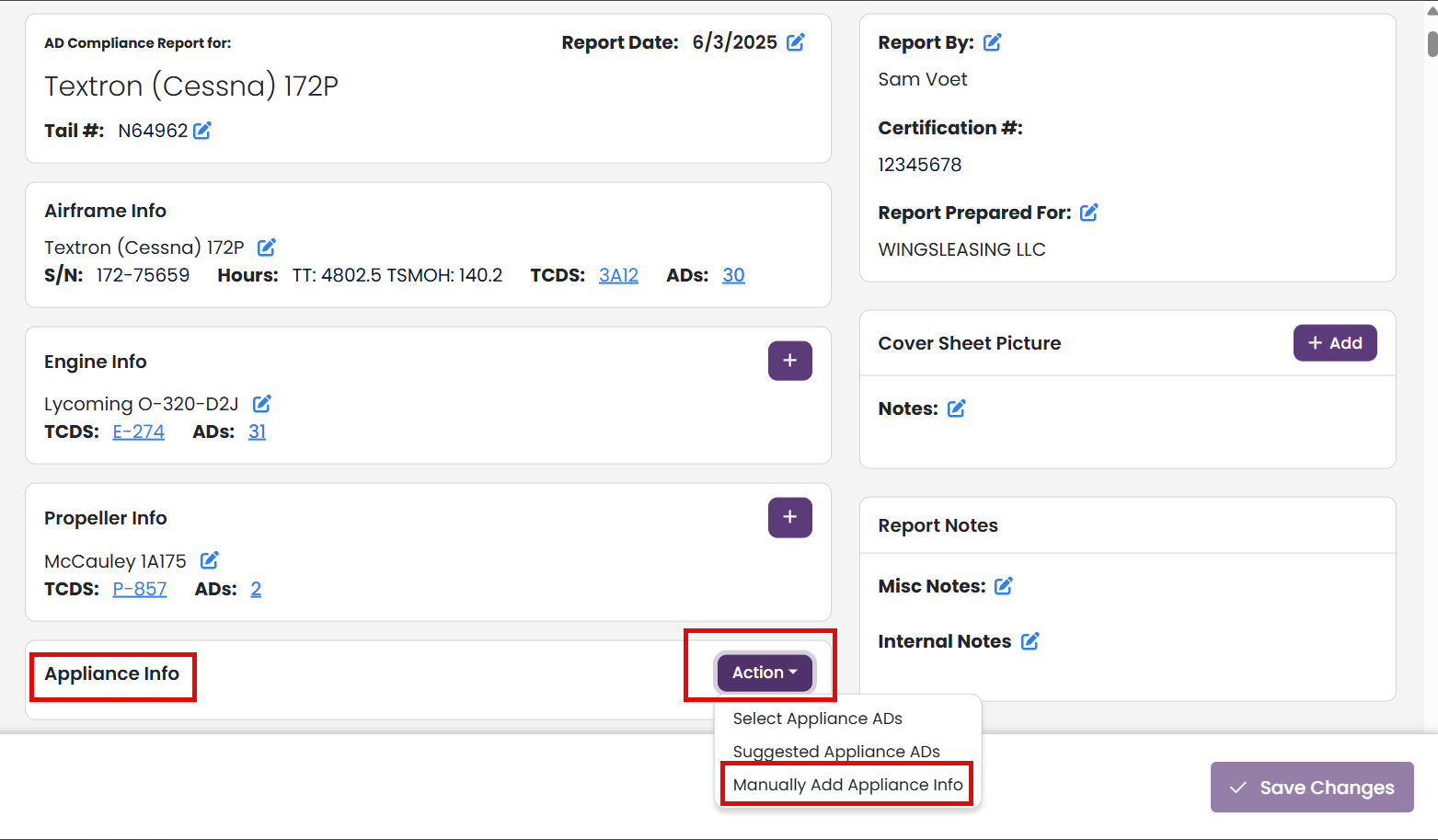Edit Airframe Info Textron (Cessna) 172P icon

pos(267,247)
